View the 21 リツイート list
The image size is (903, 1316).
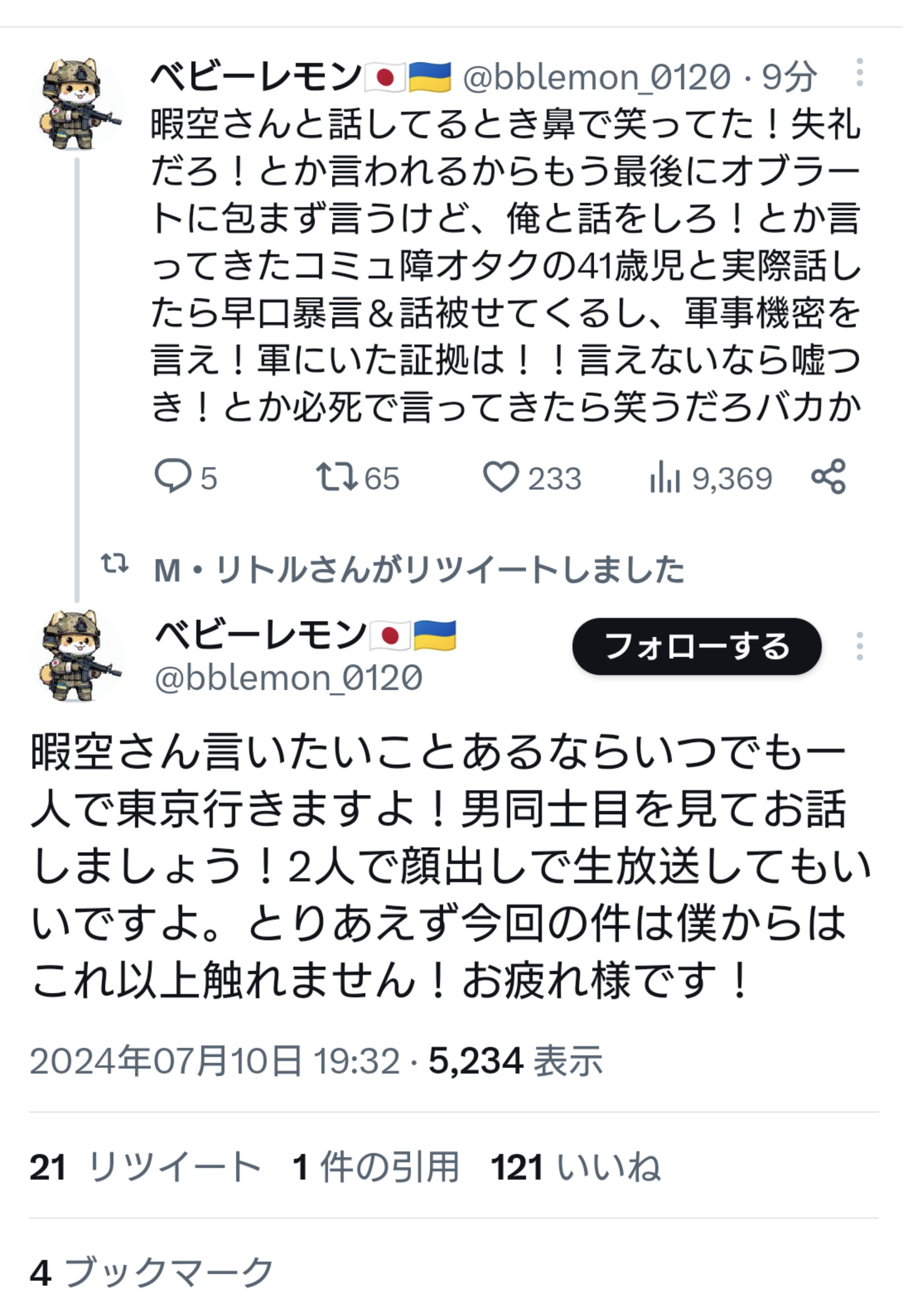tap(145, 1167)
